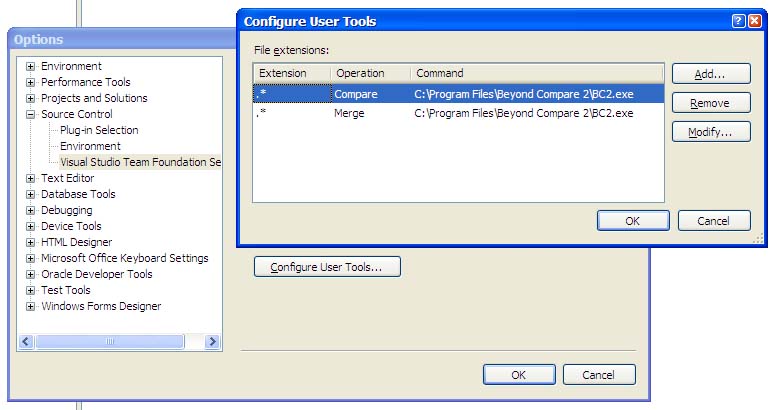Expand Database Tools node
Viewport: 776px width, 410px height.
pos(30,194)
